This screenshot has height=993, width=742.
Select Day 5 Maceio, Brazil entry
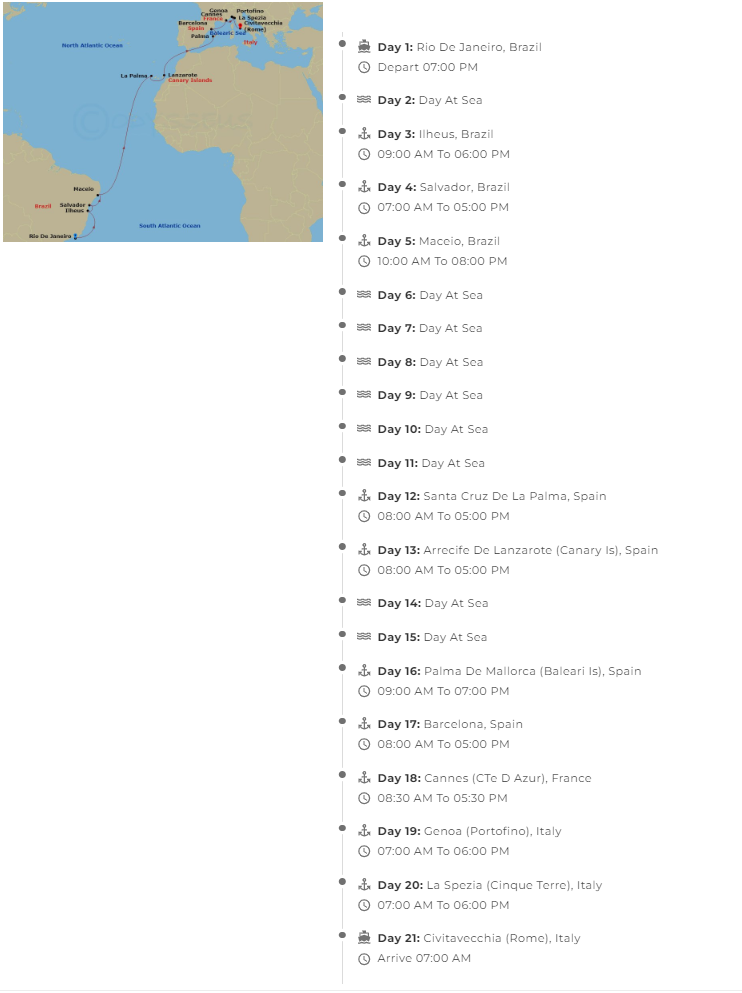pyautogui.click(x=438, y=241)
